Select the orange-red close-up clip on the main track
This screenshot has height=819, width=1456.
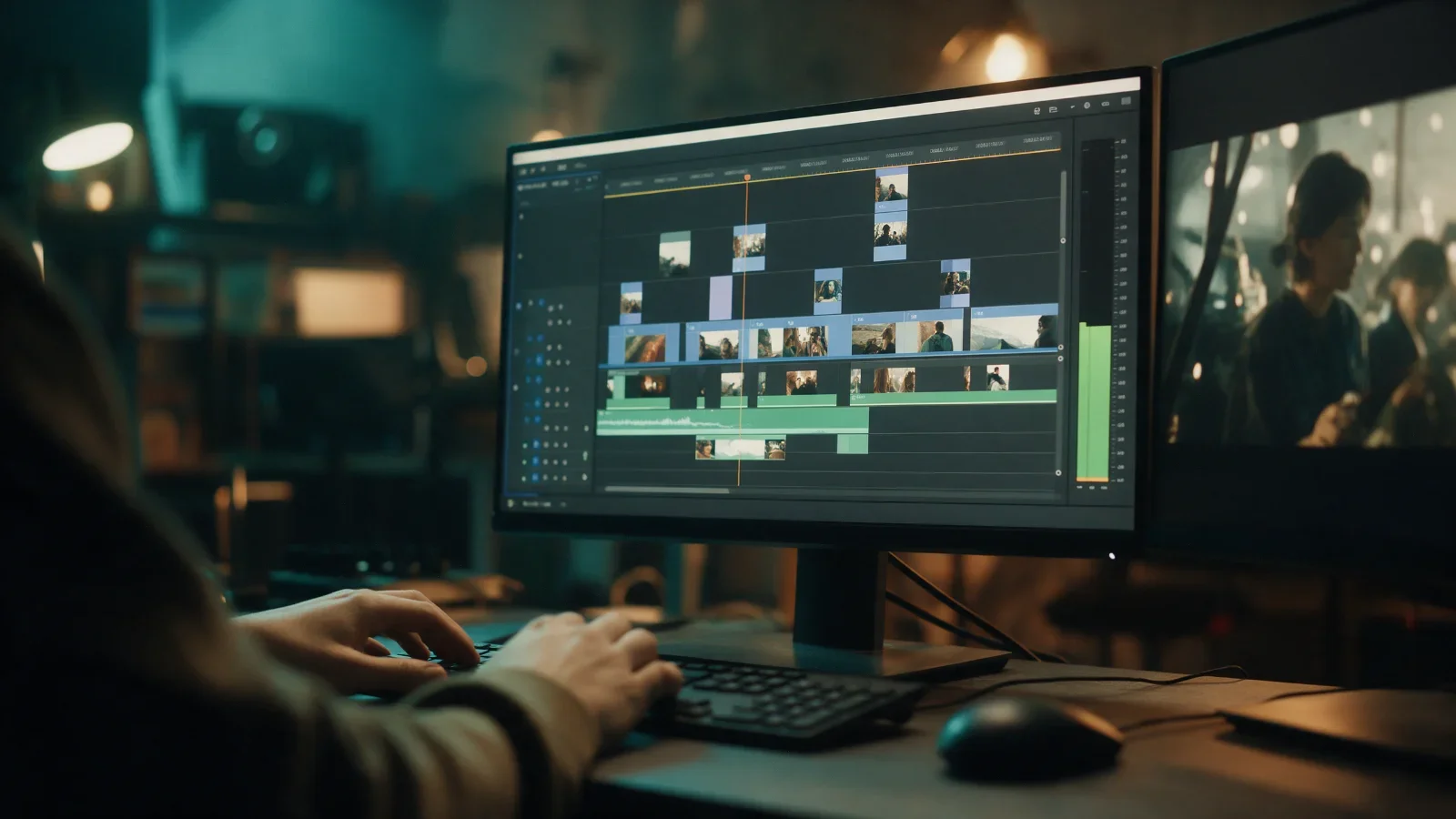click(x=644, y=345)
